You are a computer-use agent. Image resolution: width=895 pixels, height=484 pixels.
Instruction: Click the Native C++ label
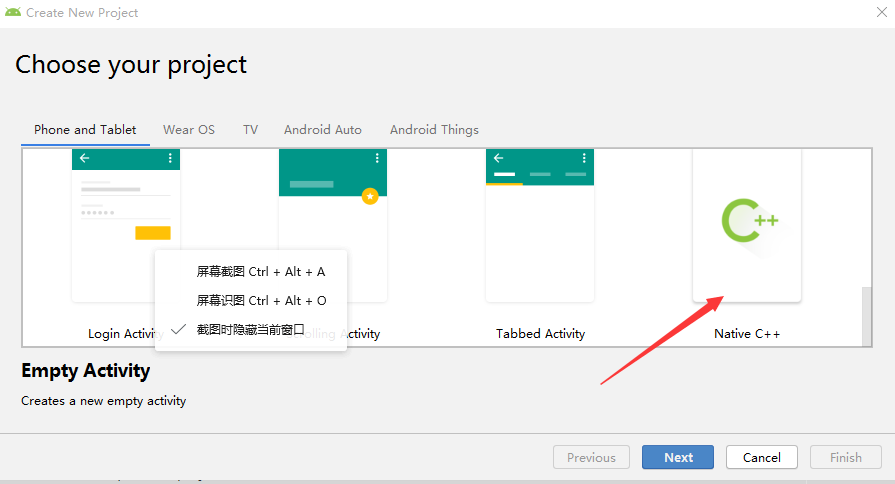click(747, 333)
